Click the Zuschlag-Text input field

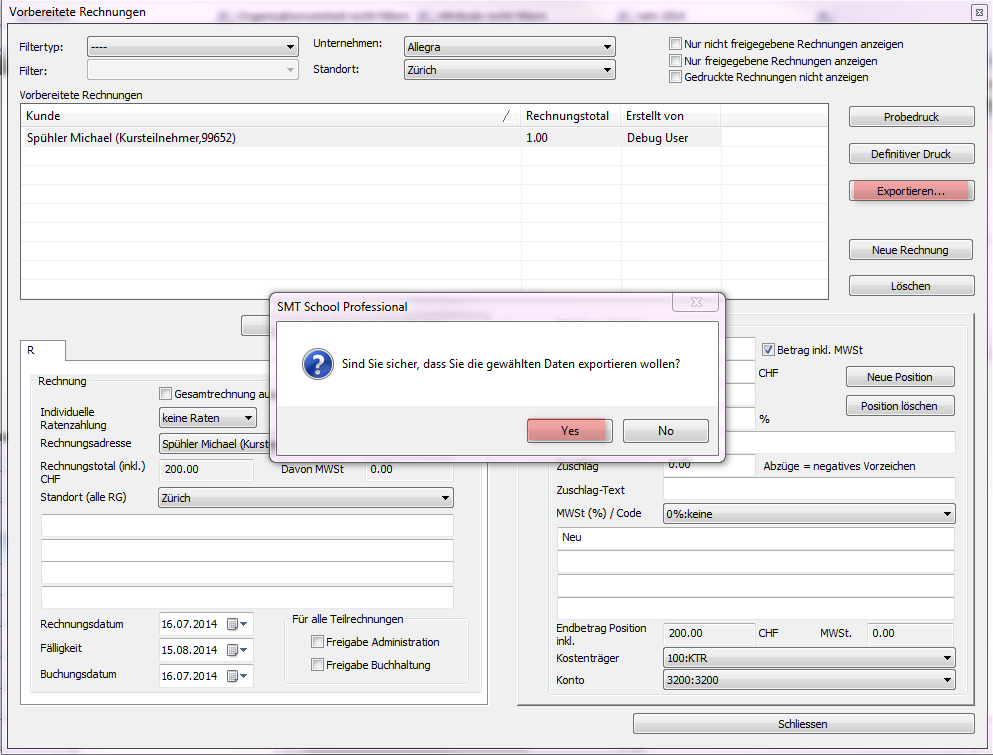[x=808, y=489]
